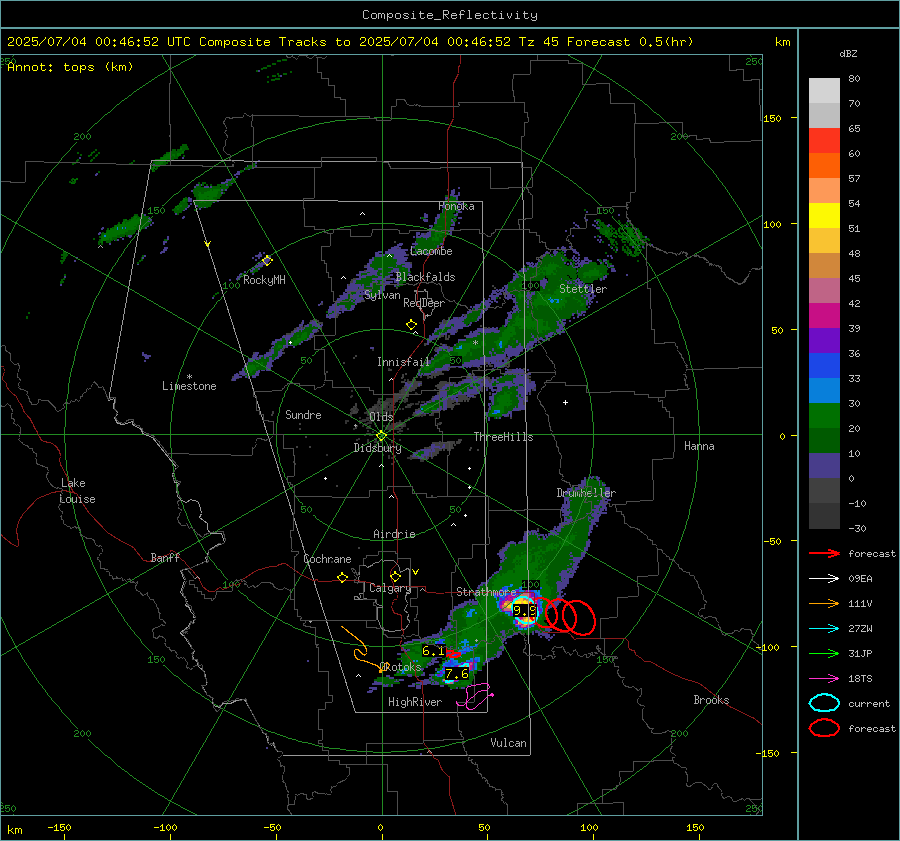900x841 pixels.
Task: Click the HighRiver city label
Action: coord(414,702)
